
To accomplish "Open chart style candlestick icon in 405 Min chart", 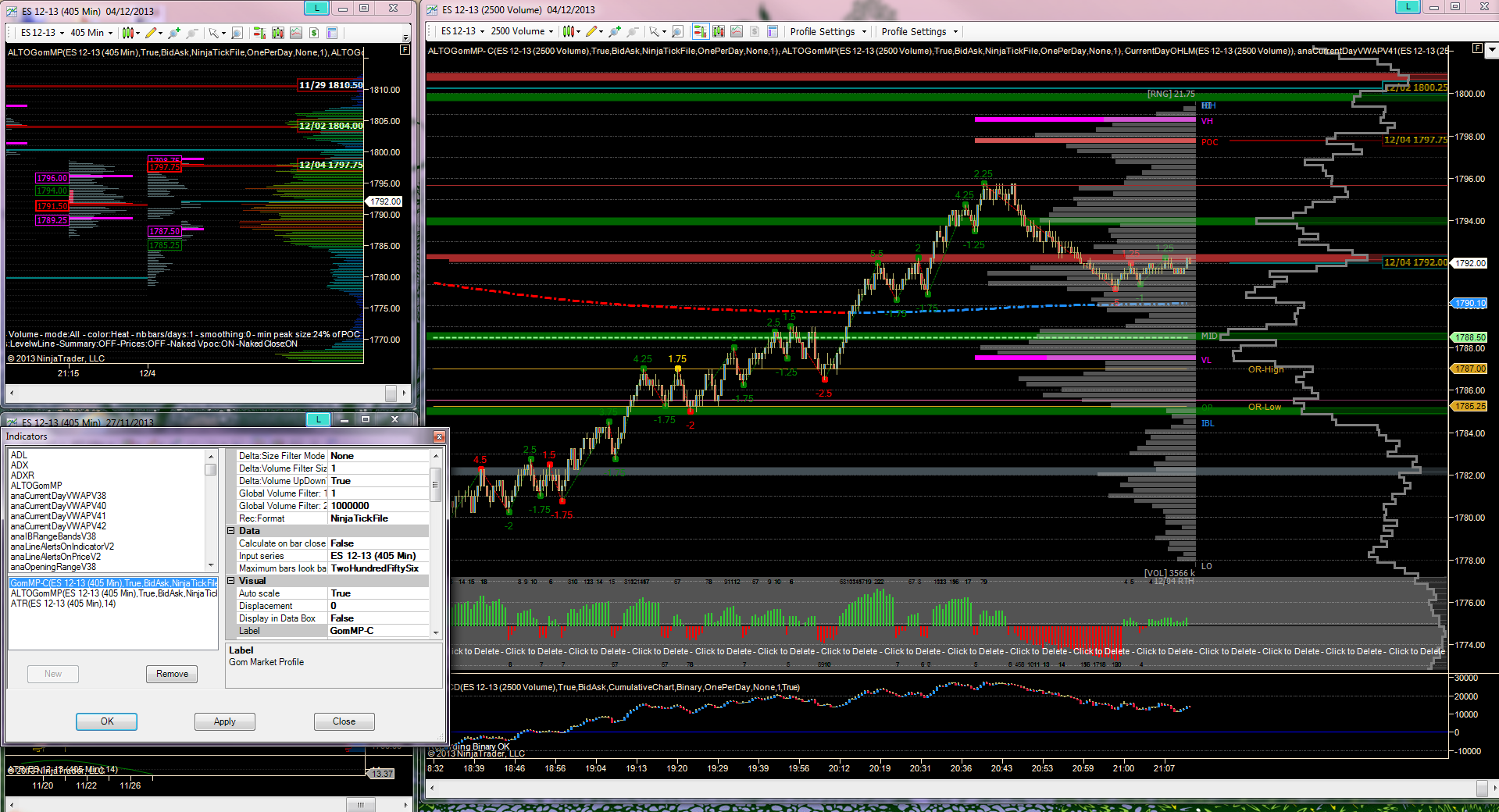I will 128,33.
